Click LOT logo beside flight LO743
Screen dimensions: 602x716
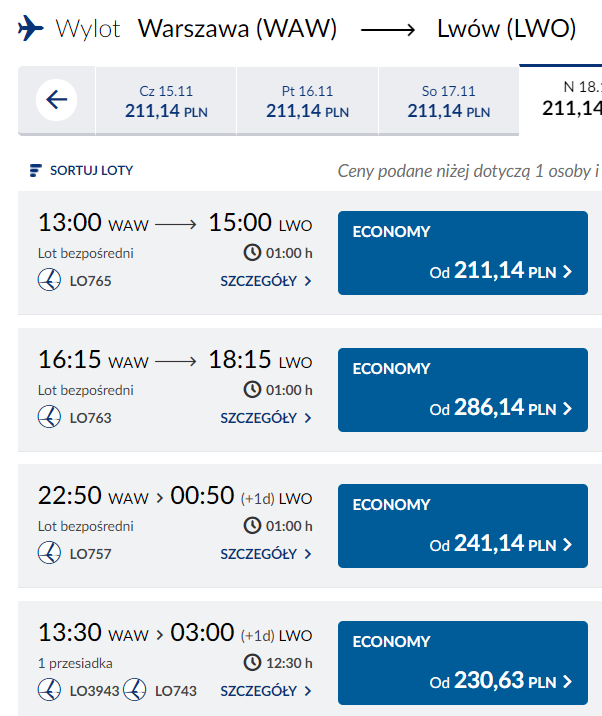coord(136,690)
